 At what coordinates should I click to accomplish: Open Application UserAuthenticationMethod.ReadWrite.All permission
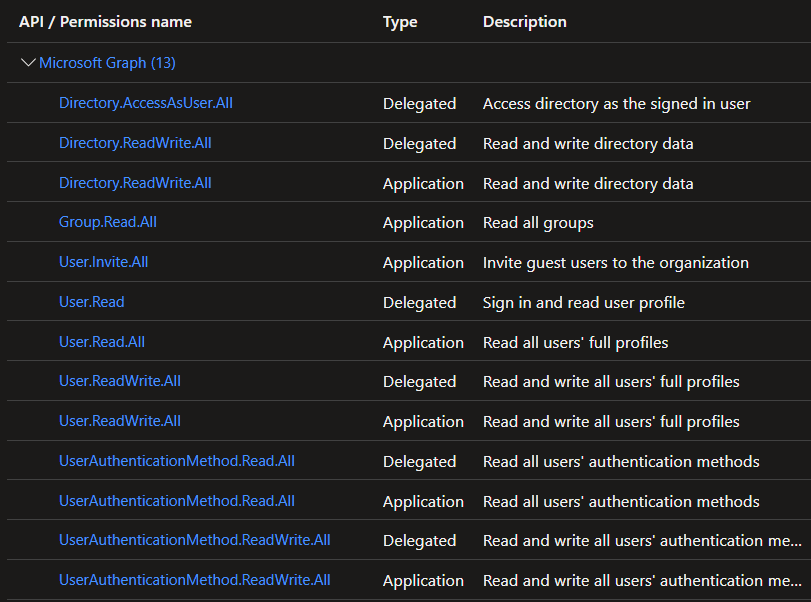tap(194, 580)
